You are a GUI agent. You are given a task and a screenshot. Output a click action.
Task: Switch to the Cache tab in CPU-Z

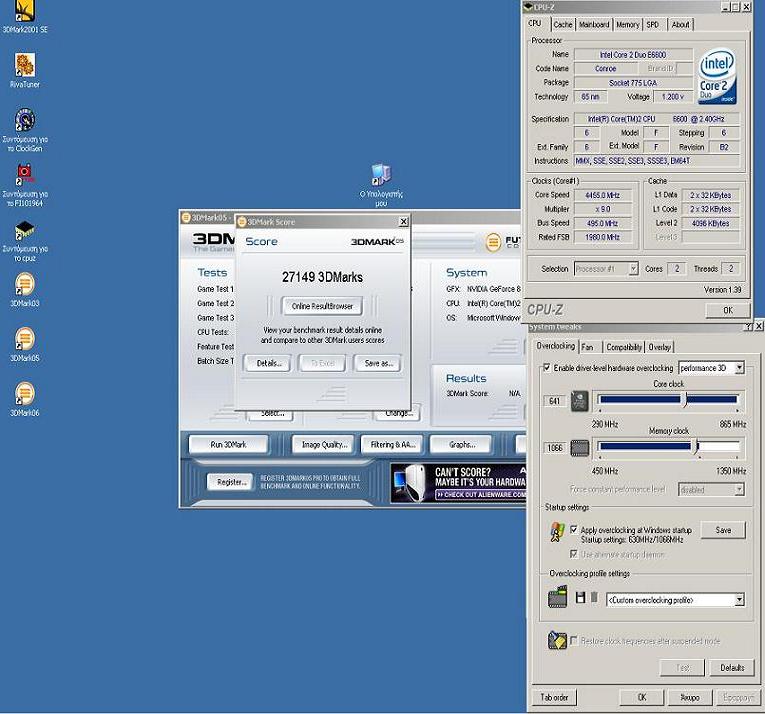563,24
